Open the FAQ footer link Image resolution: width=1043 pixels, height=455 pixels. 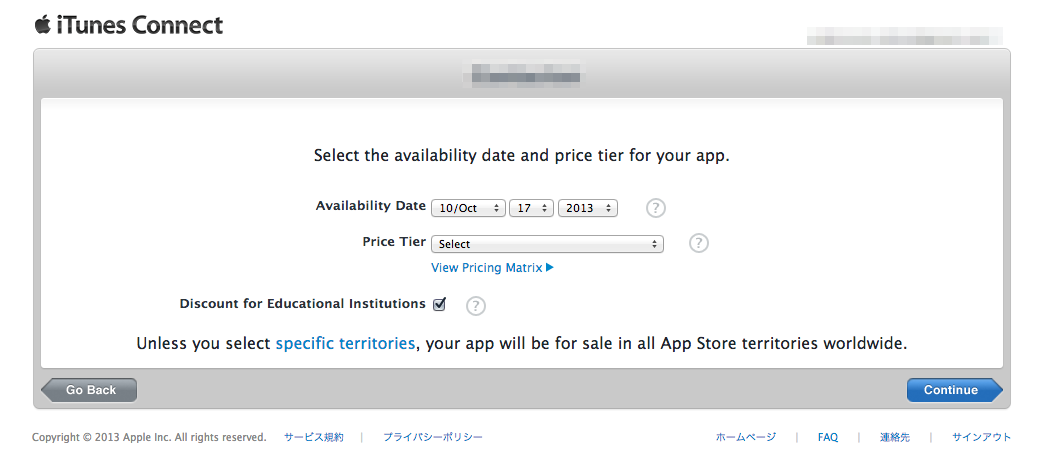[827, 437]
